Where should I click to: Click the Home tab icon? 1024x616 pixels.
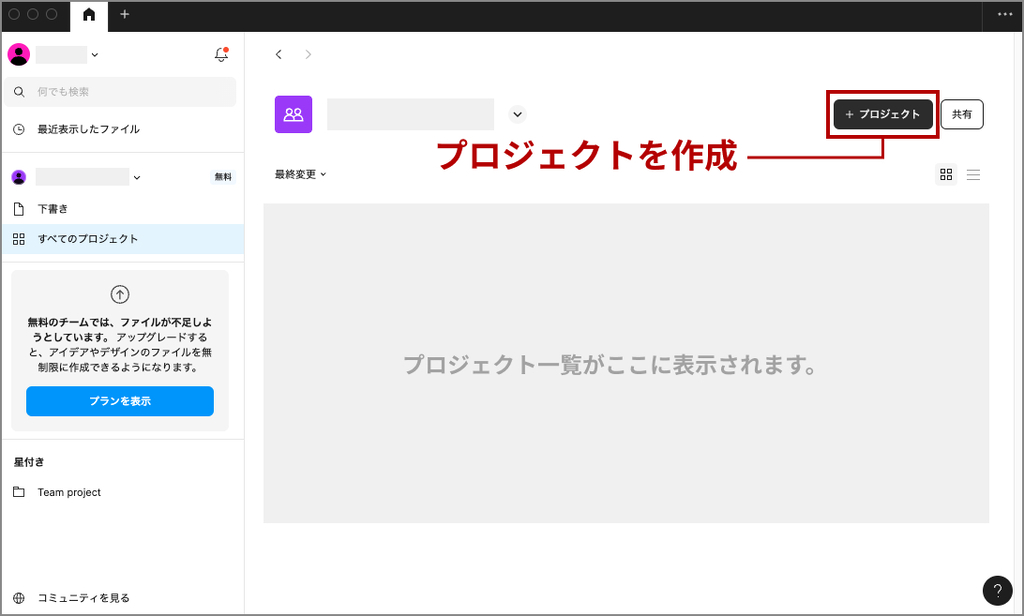pos(89,15)
